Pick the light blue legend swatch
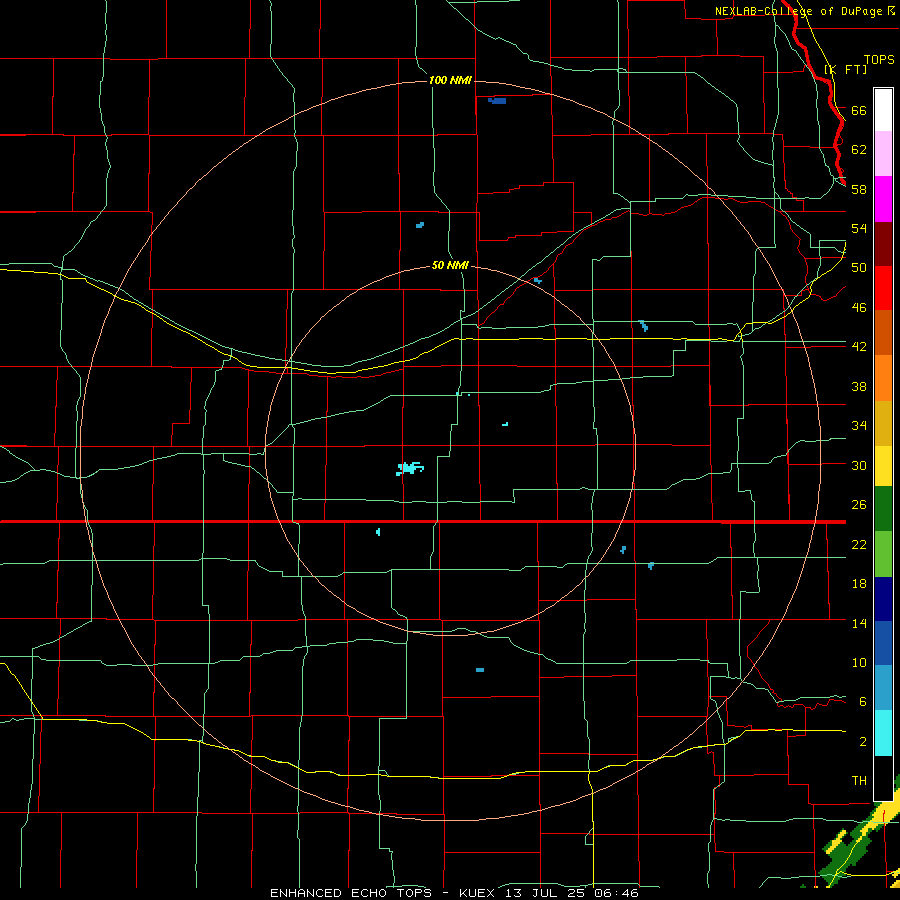This screenshot has width=900, height=900. coord(883,688)
